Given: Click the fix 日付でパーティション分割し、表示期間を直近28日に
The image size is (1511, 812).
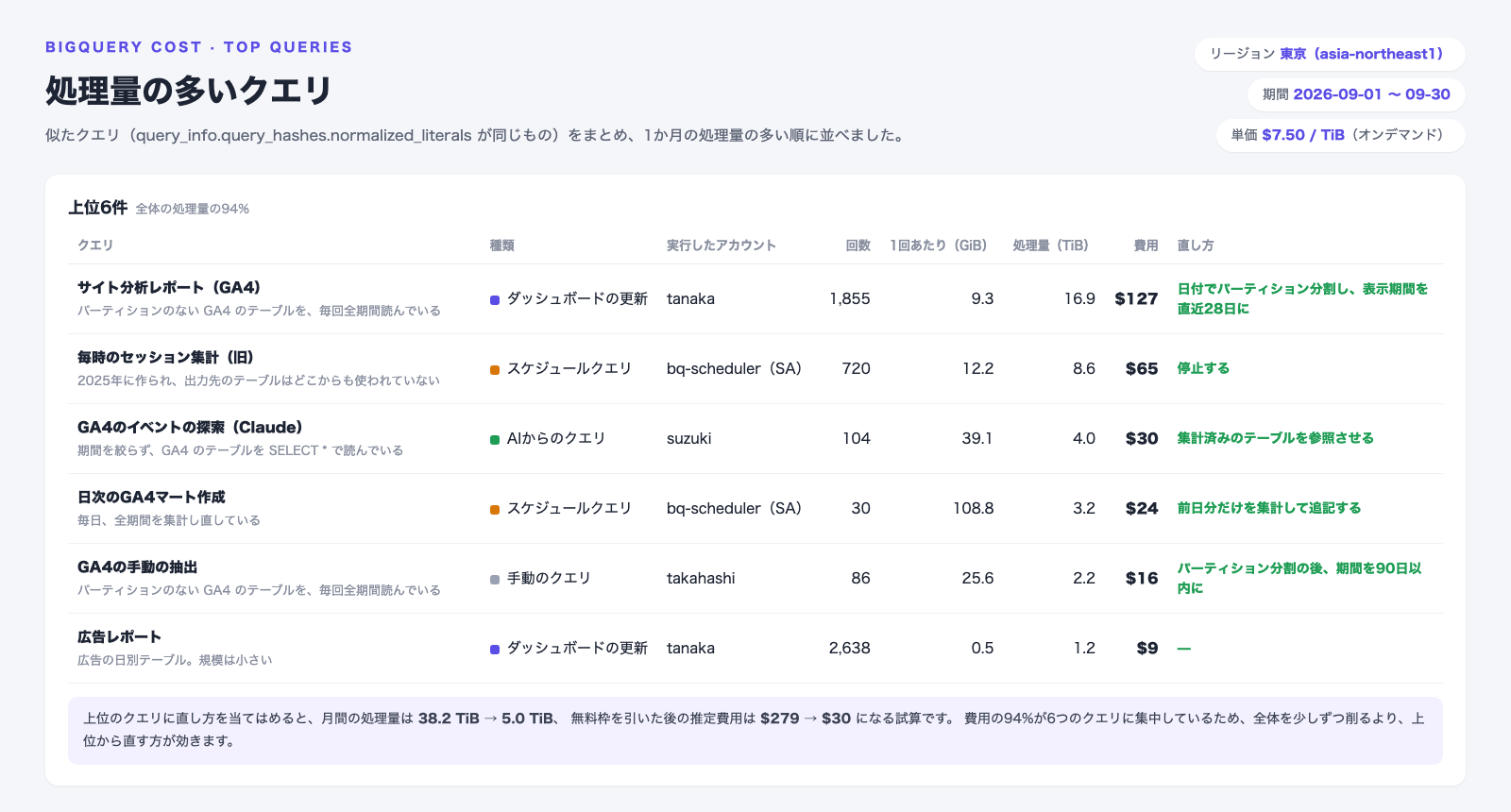Looking at the screenshot, I should coord(1303,298).
